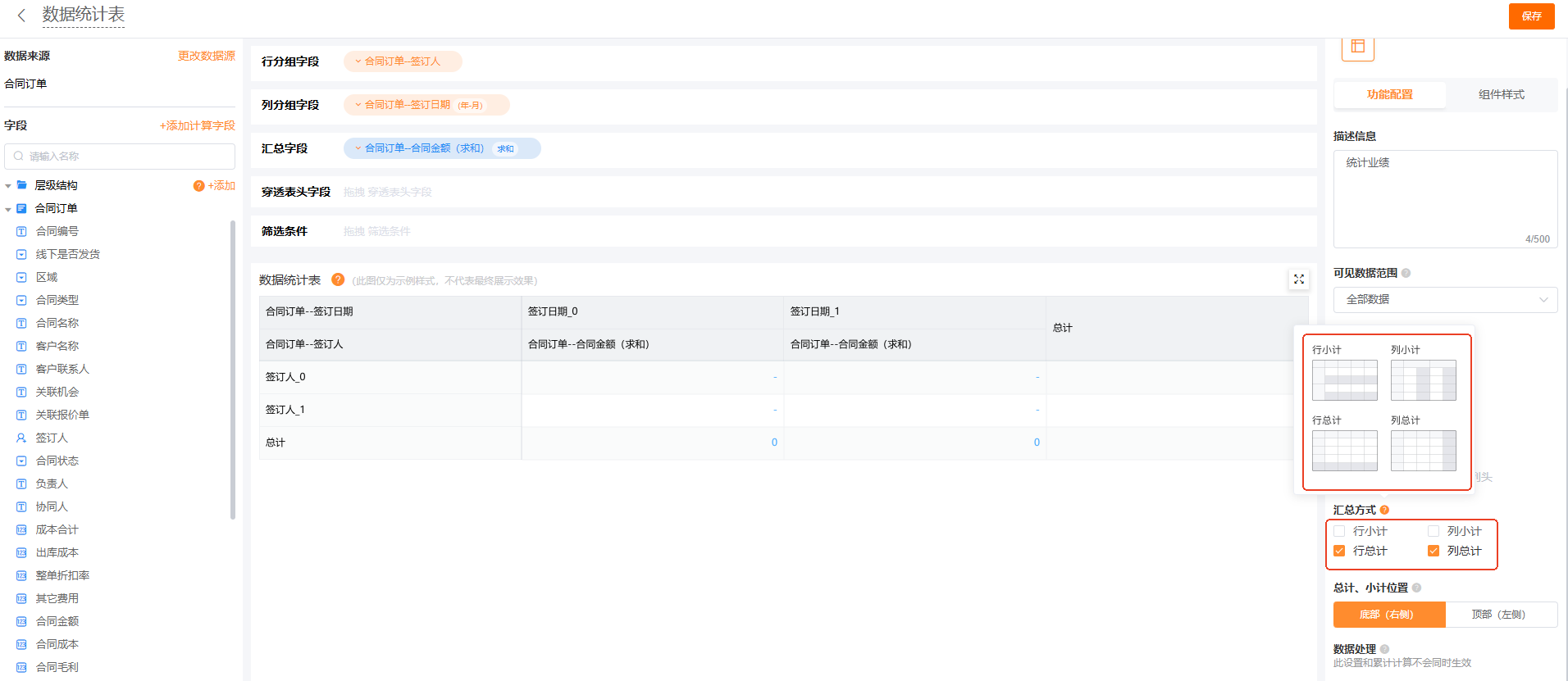Click the 更改数据源 link
Screen dimensions: 1568x681
(x=206, y=56)
